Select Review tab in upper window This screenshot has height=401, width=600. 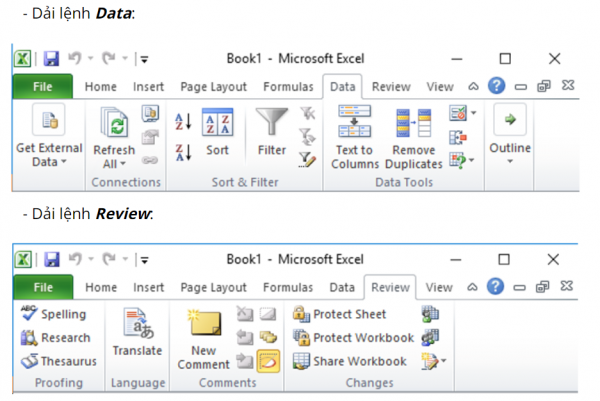(391, 87)
